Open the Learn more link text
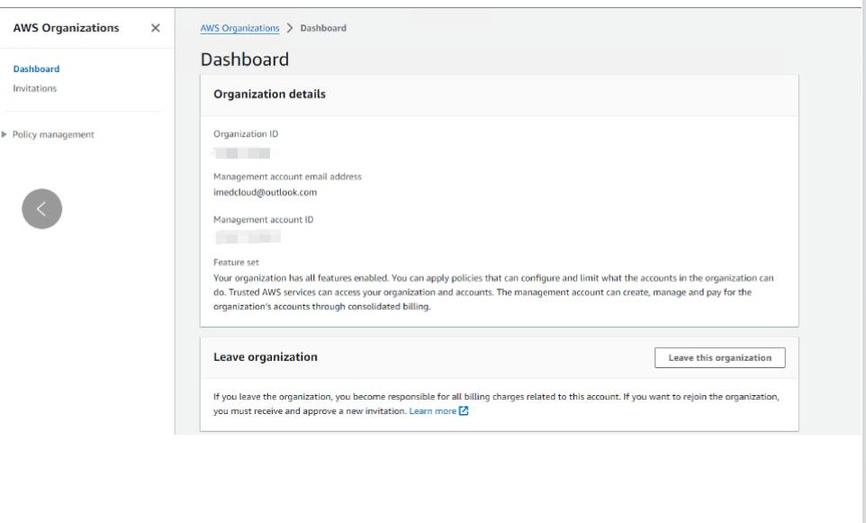This screenshot has width=866, height=523. point(432,411)
